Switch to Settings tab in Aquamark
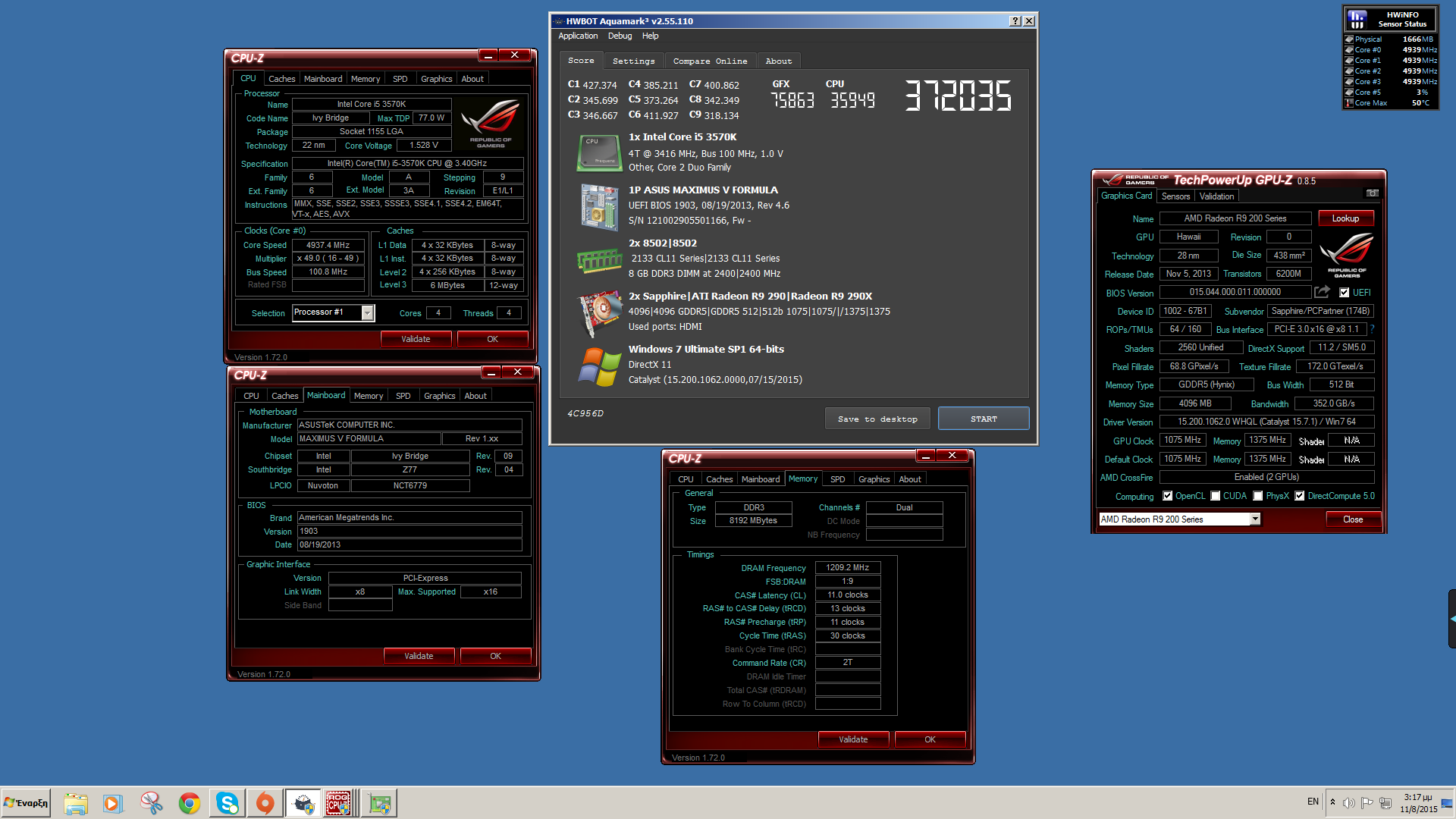Viewport: 1456px width, 819px height. pos(633,61)
